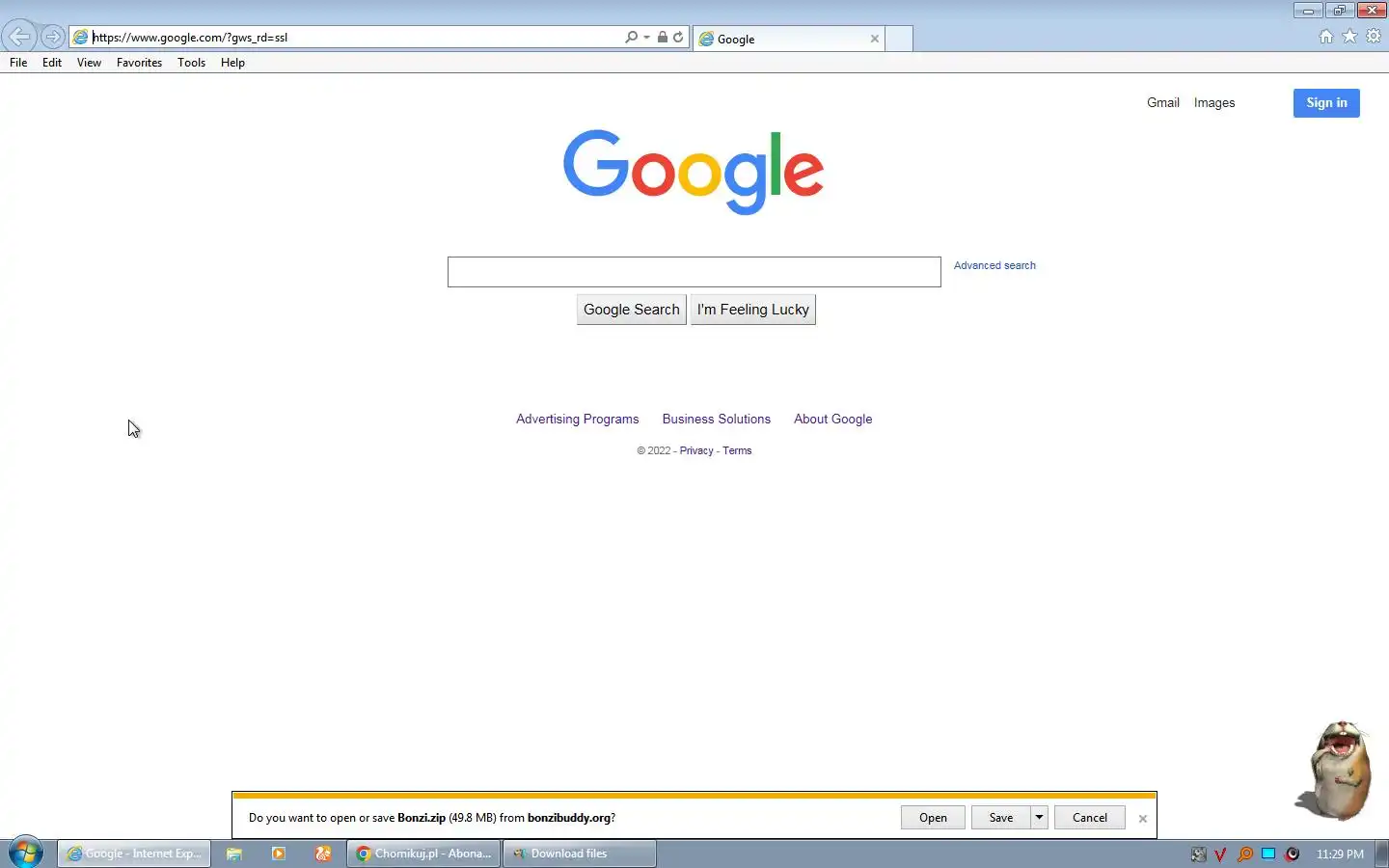1389x868 pixels.
Task: Refresh the page using reload icon
Action: pos(678,38)
